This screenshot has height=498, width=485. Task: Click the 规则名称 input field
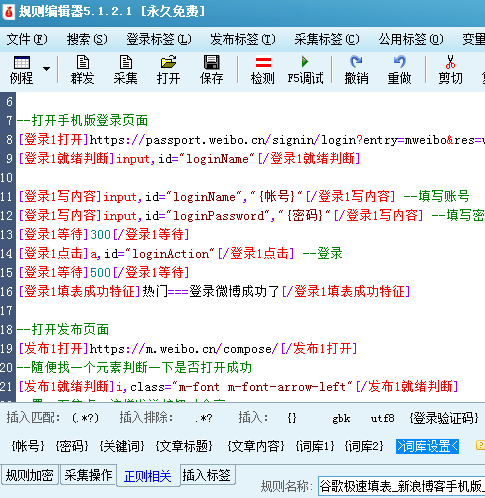coord(401,486)
